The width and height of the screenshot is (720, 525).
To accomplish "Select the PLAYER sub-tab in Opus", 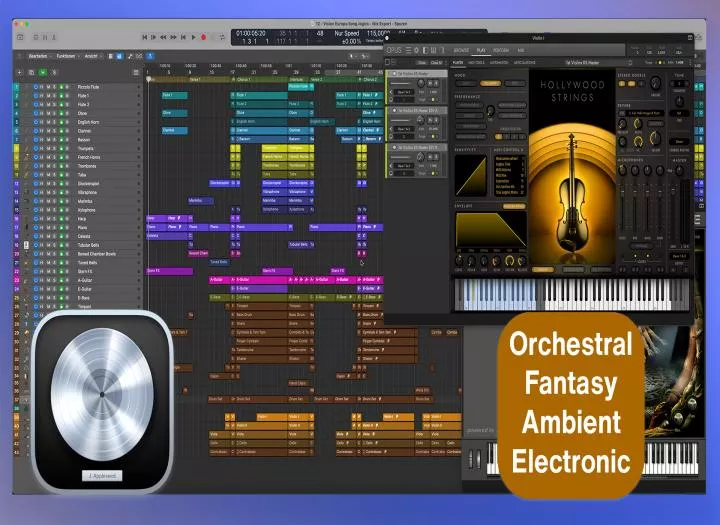I will click(458, 62).
